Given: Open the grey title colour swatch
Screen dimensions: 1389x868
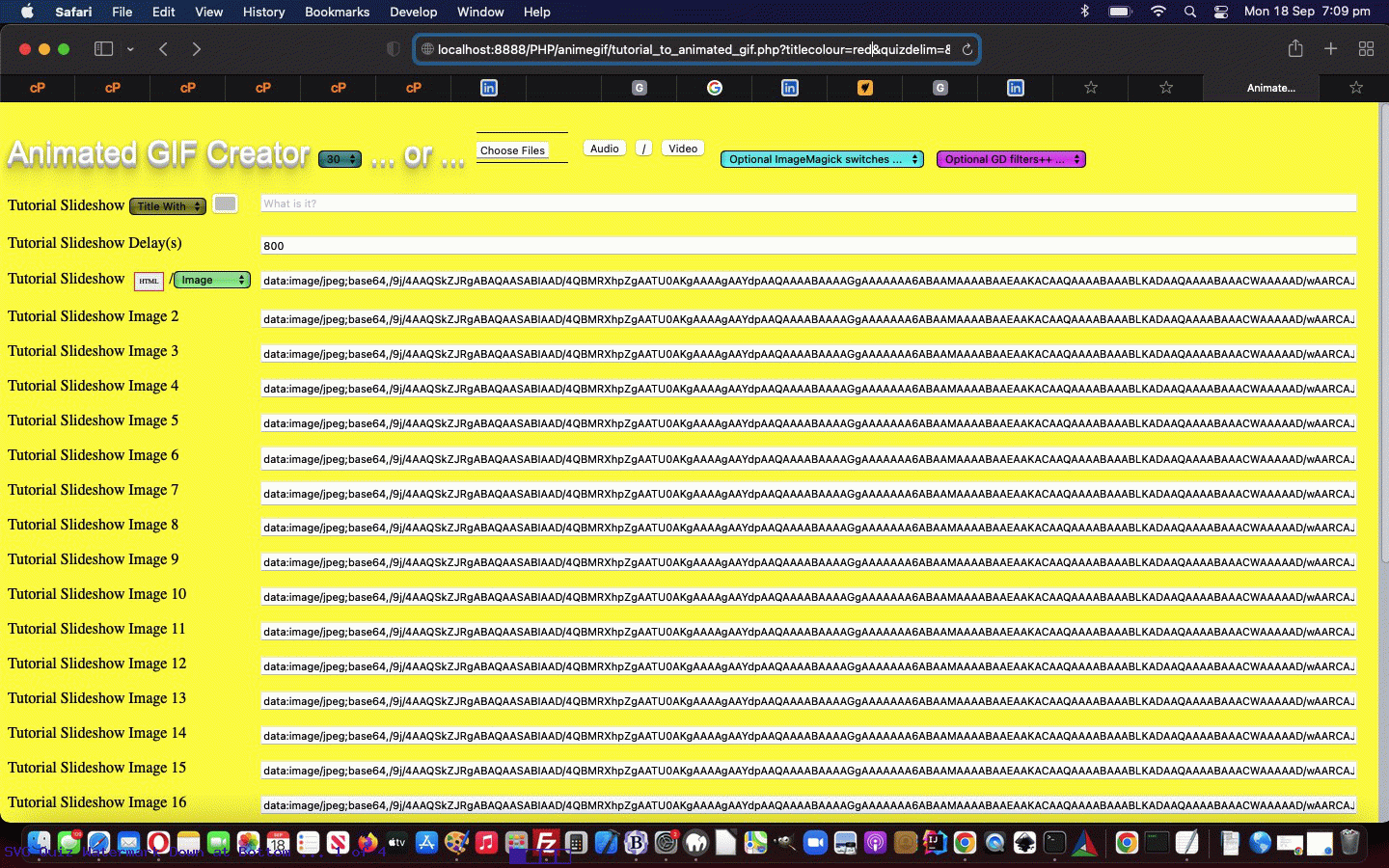Looking at the screenshot, I should click(x=225, y=204).
